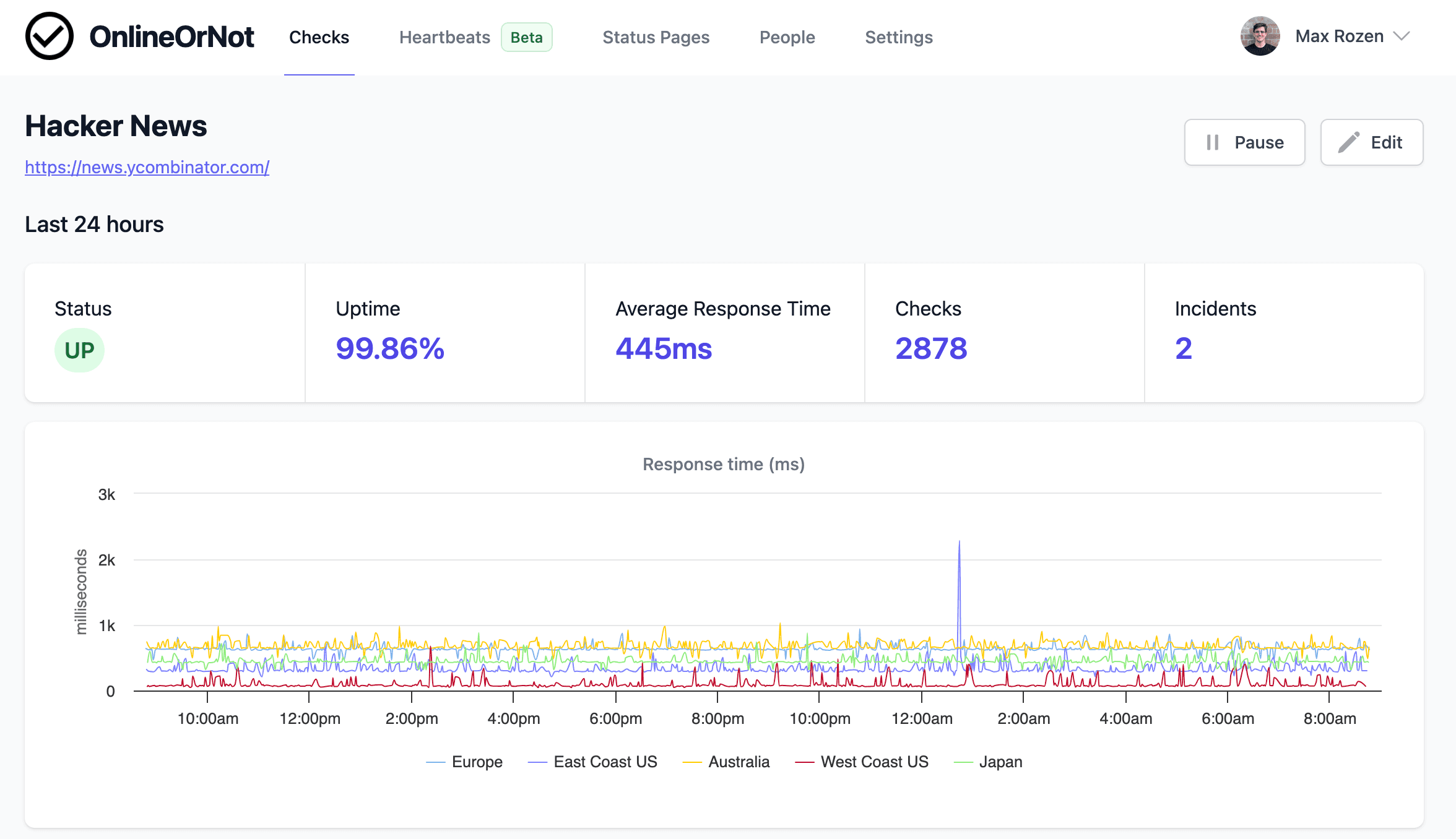This screenshot has width=1456, height=839.
Task: Click the 6:00pm x-axis label
Action: (x=615, y=718)
